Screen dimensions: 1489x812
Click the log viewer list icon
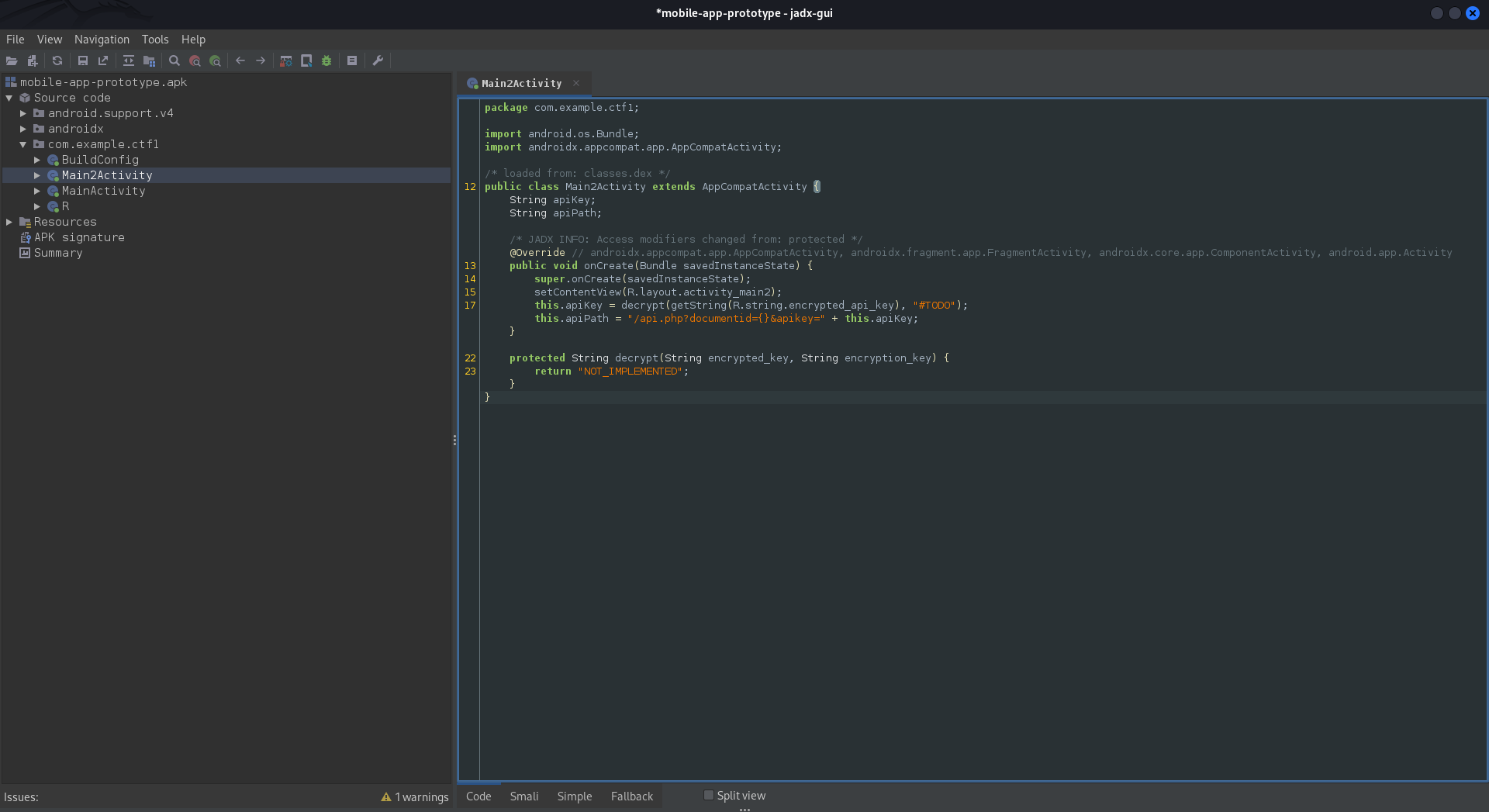pyautogui.click(x=352, y=60)
